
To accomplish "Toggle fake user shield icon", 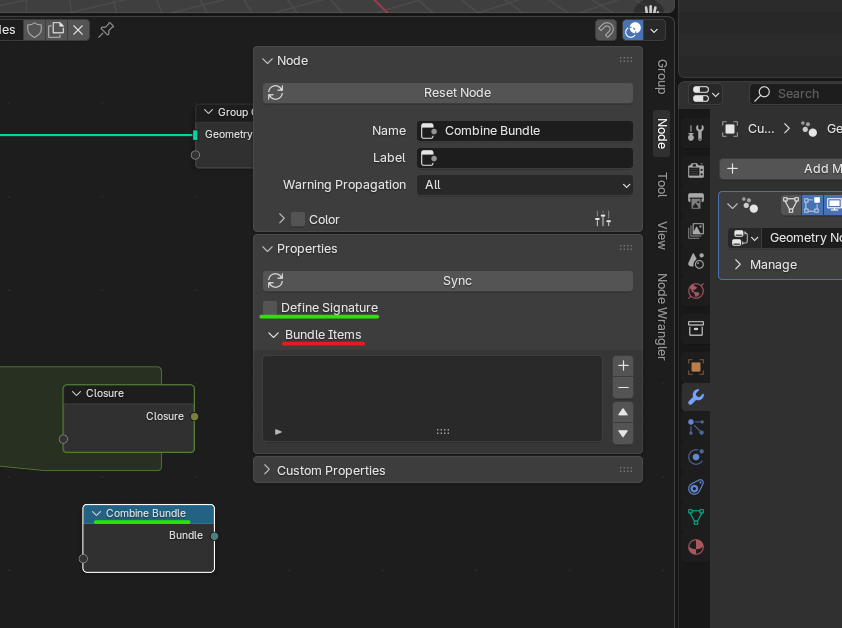I will point(34,30).
